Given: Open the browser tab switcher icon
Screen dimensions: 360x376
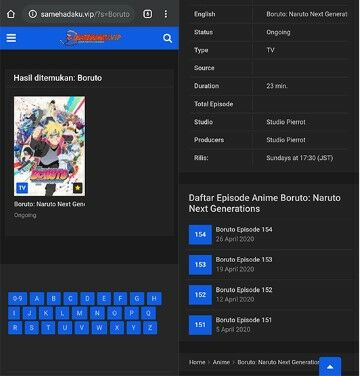Looking at the screenshot, I should coord(147,14).
